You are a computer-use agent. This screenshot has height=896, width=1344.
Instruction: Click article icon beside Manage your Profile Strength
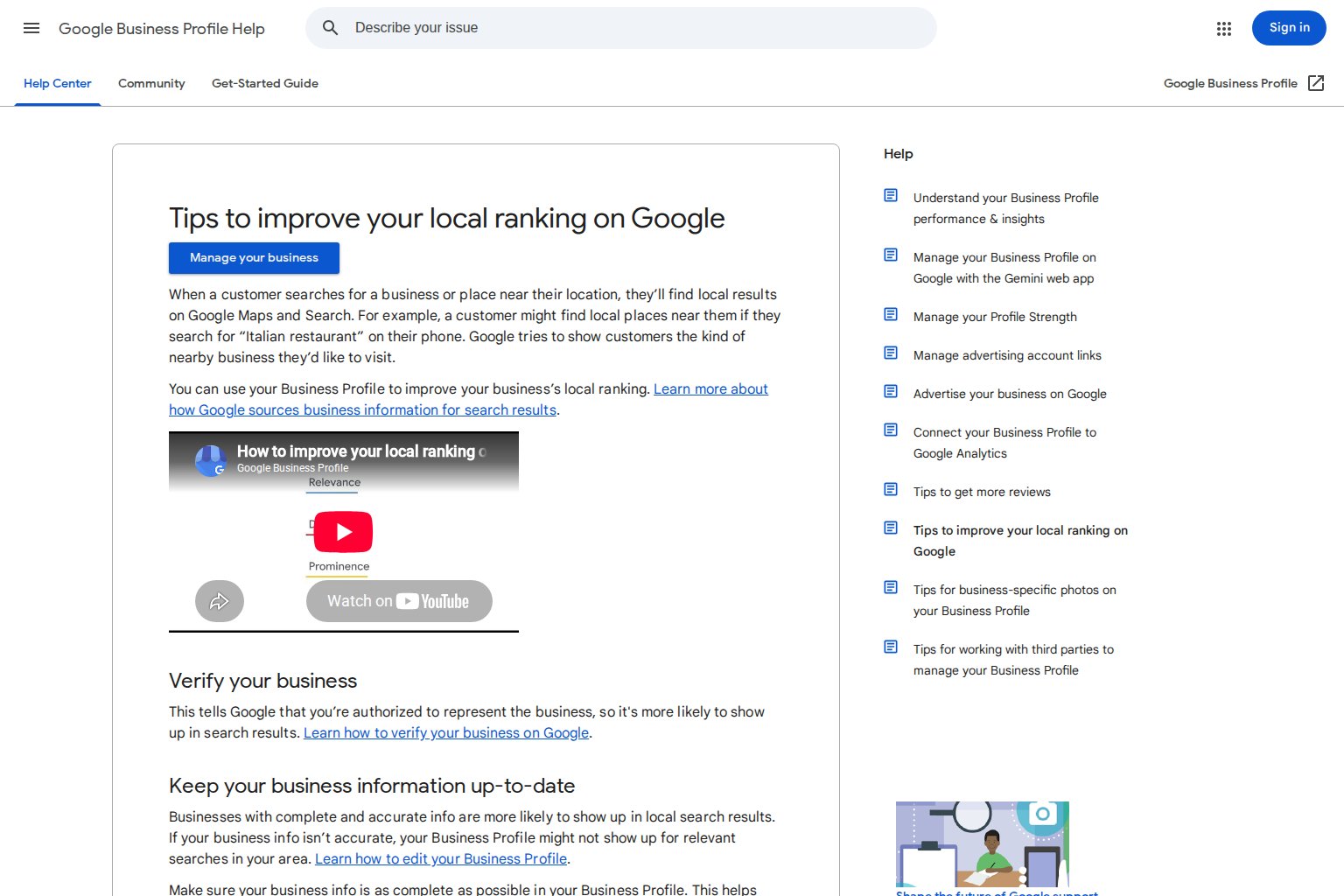click(x=891, y=314)
